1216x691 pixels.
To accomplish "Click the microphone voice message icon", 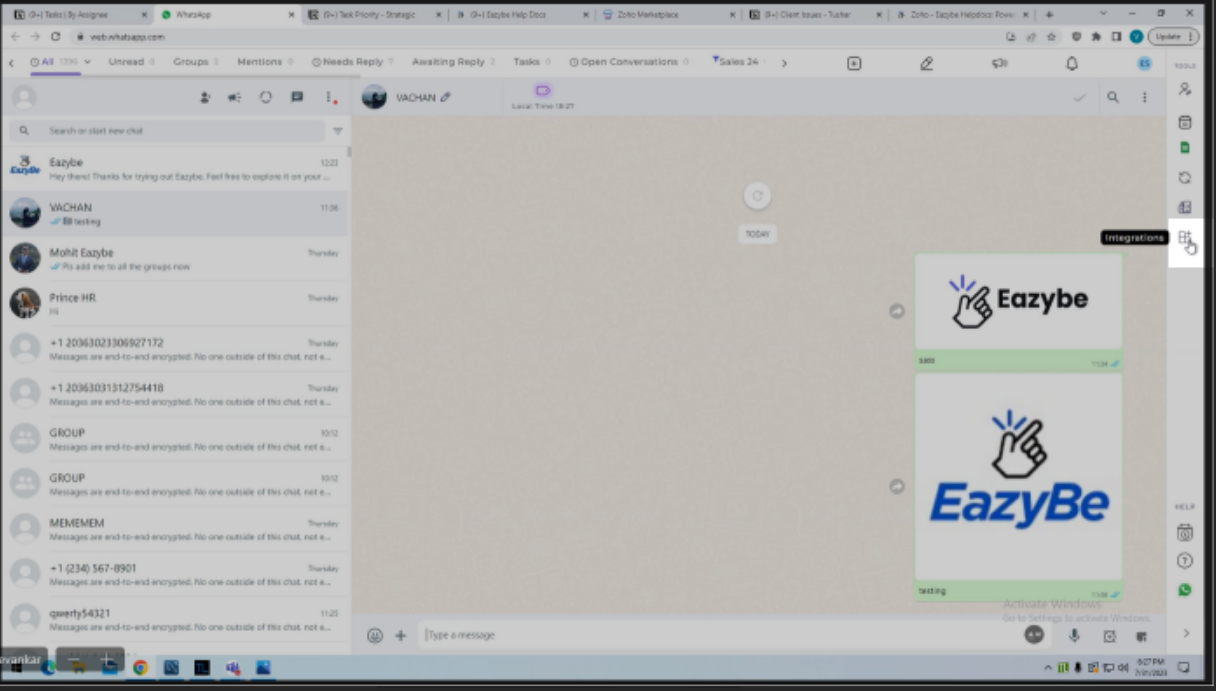I will pos(1075,635).
